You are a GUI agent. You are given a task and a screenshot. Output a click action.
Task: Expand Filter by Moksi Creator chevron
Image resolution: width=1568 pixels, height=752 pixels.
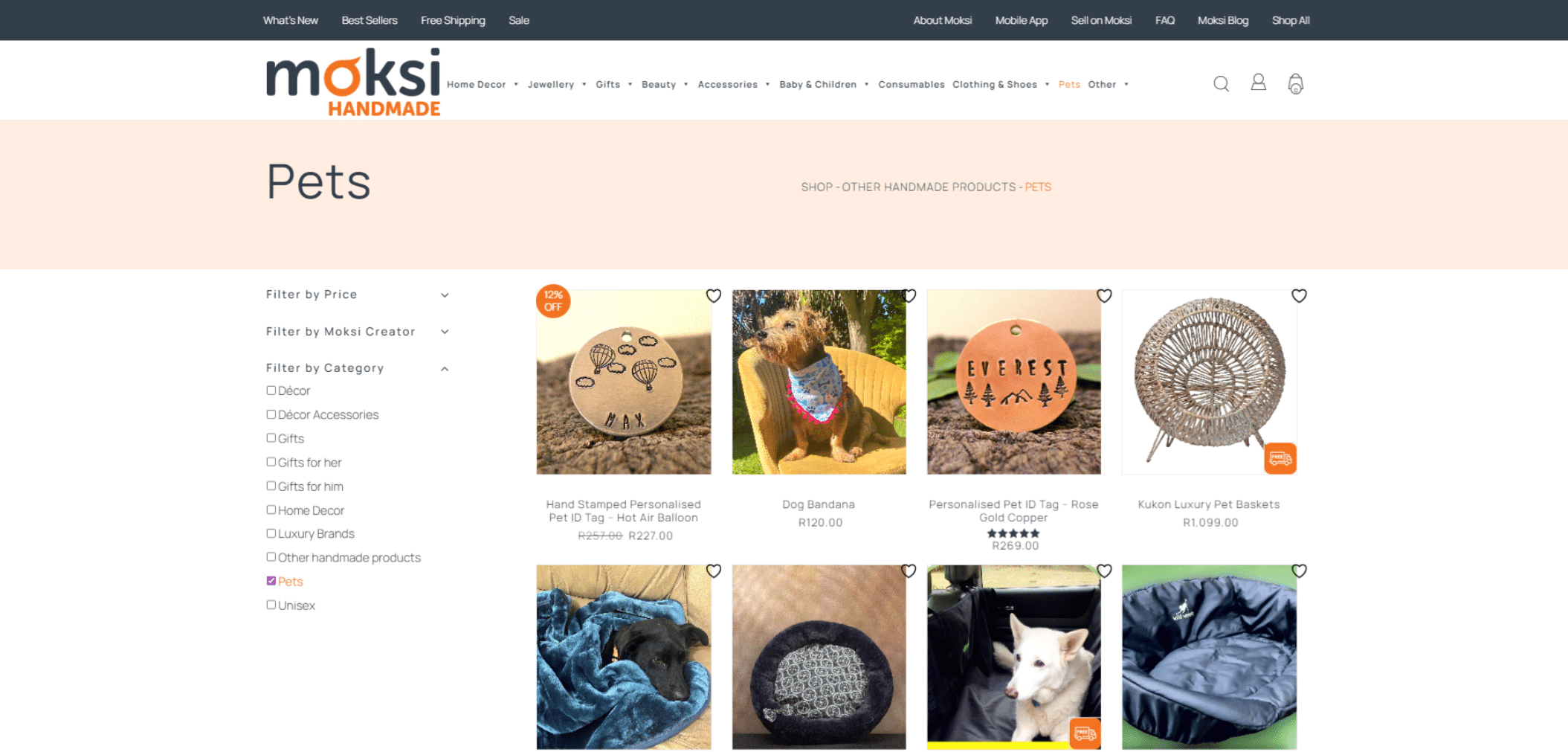[x=445, y=332]
